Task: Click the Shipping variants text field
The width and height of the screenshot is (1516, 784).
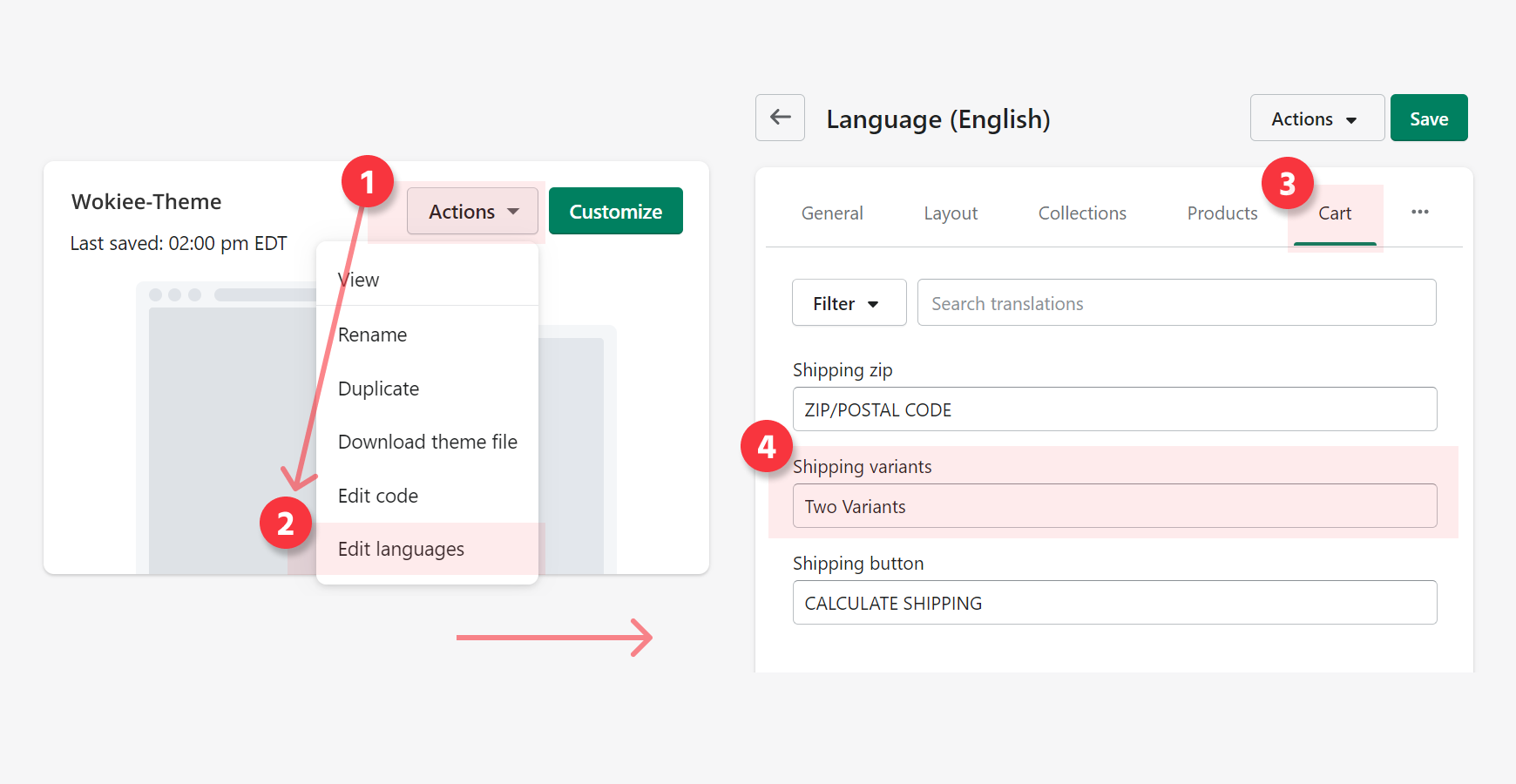Action: tap(1113, 506)
